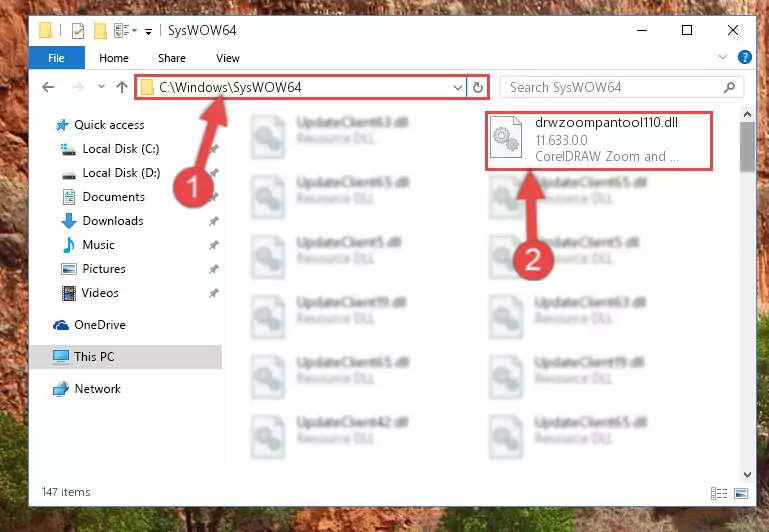The image size is (769, 532).
Task: Select Network in the sidebar
Action: point(97,389)
